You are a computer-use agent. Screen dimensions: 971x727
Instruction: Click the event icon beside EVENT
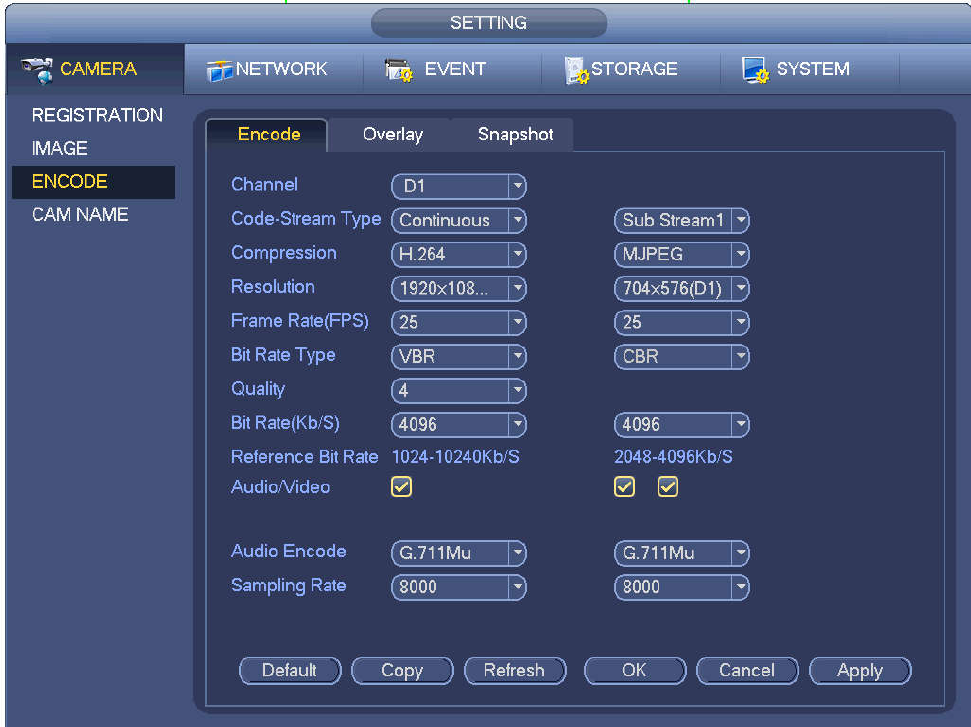click(399, 70)
